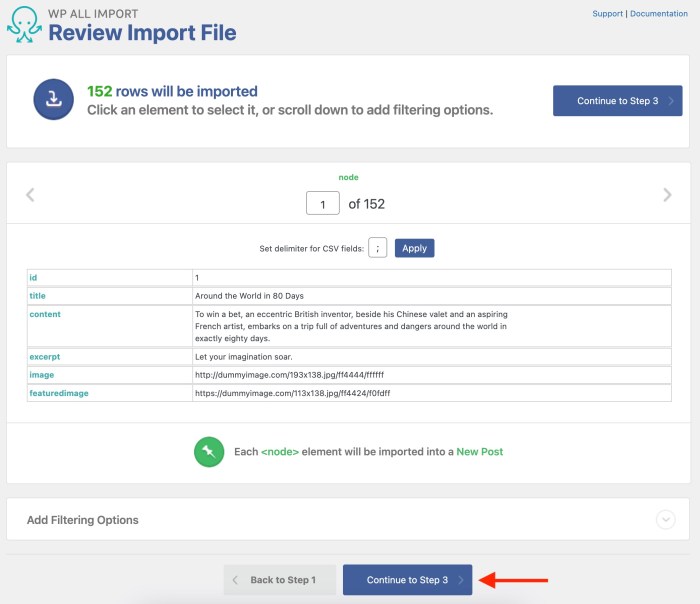Click the green pin icon
Screen dimensions: 700x604
(209, 452)
